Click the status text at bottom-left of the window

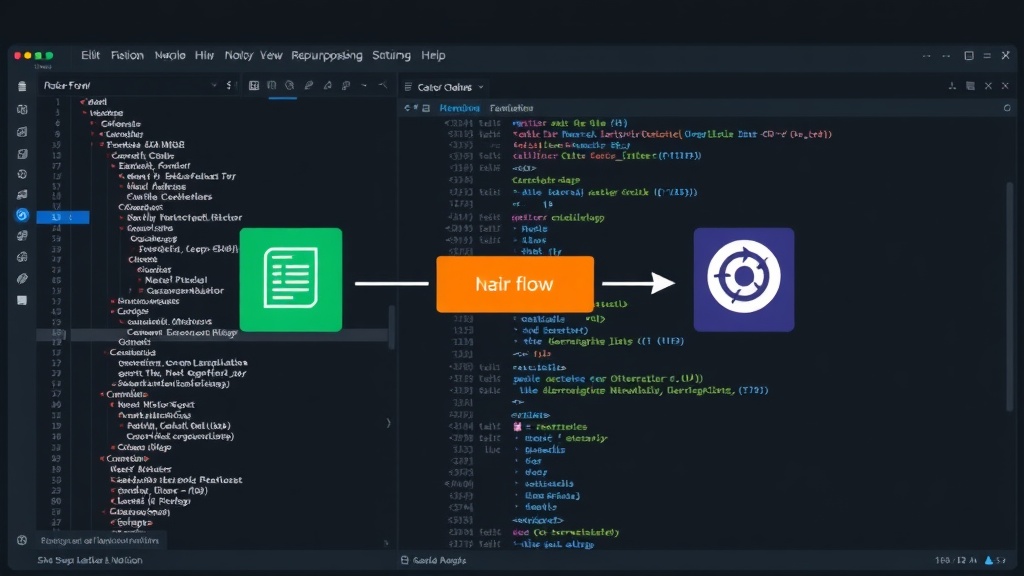[90, 560]
